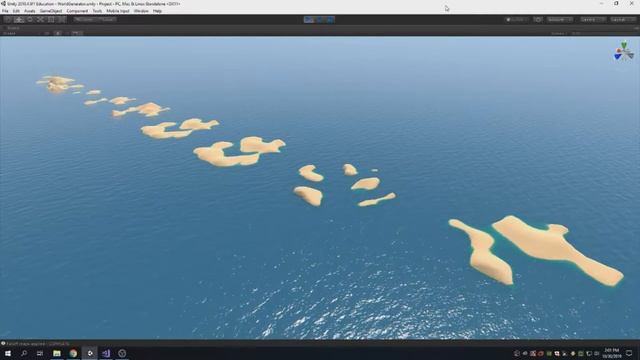
Task: Switch to the Scene tab
Action: tap(12, 28)
